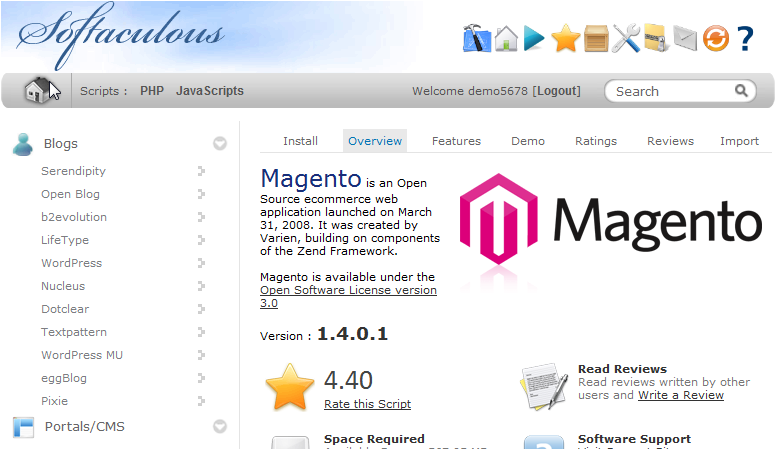Click the wooden crate installations icon
The width and height of the screenshot is (776, 450).
(x=596, y=39)
